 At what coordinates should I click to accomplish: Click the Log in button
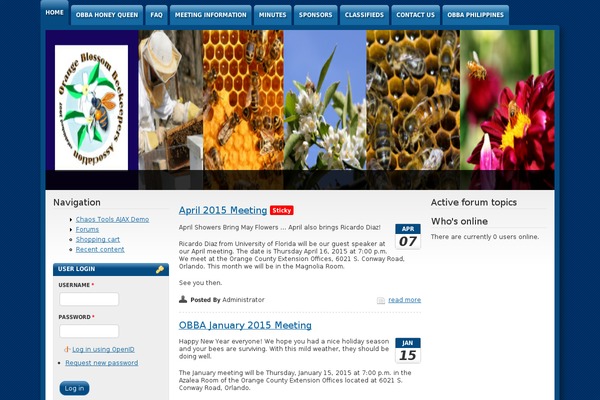coord(74,388)
